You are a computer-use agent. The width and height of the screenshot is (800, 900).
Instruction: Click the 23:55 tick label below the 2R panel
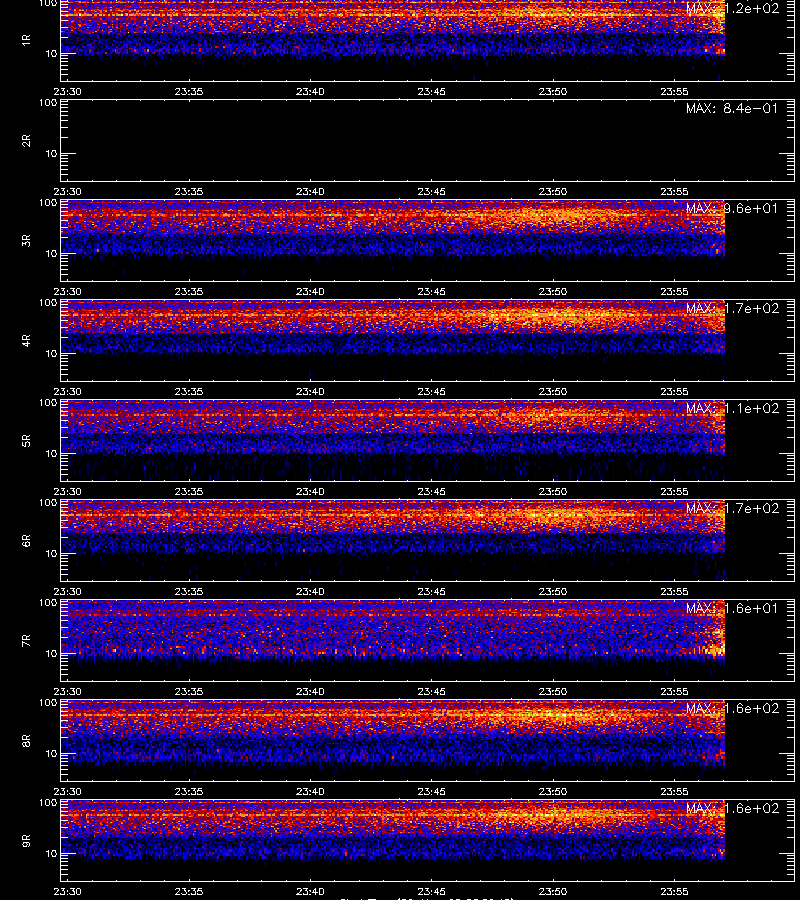[x=674, y=191]
